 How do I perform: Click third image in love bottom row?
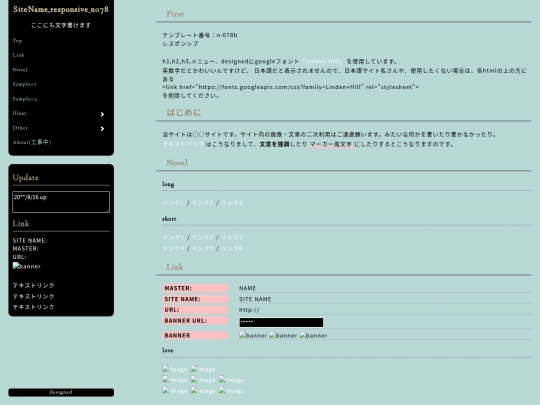click(x=231, y=391)
